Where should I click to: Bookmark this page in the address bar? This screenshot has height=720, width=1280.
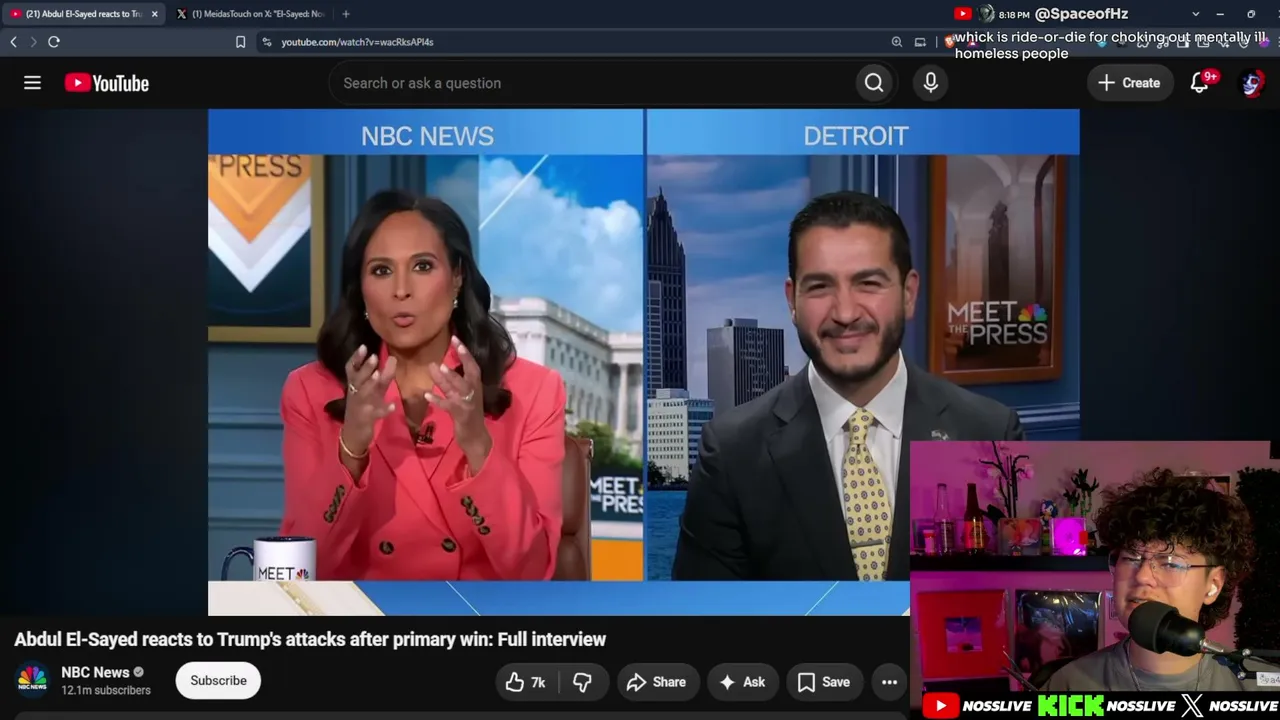(x=240, y=42)
